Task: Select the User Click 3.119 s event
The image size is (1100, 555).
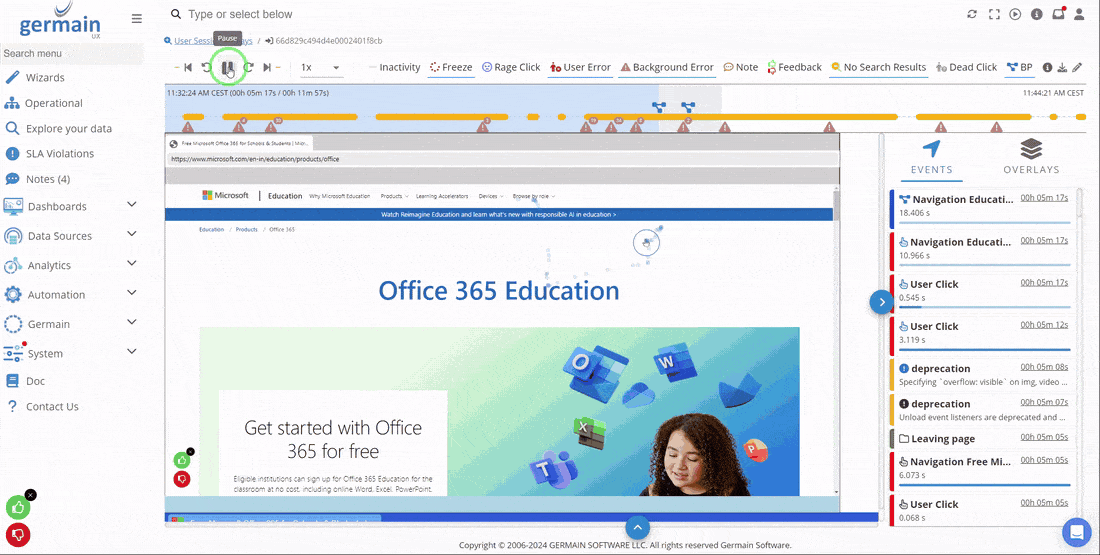Action: (982, 333)
